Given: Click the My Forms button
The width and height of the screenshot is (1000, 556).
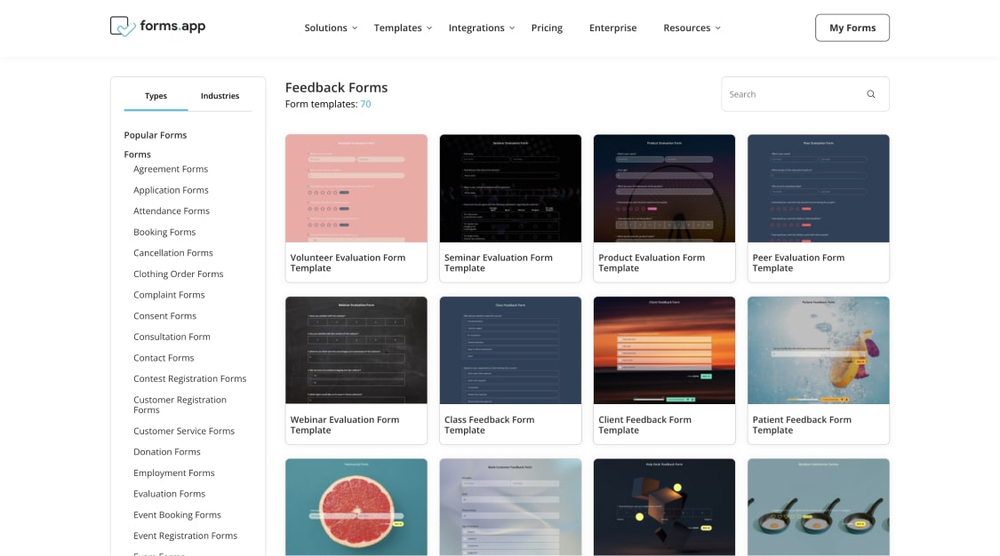Looking at the screenshot, I should pyautogui.click(x=852, y=28).
